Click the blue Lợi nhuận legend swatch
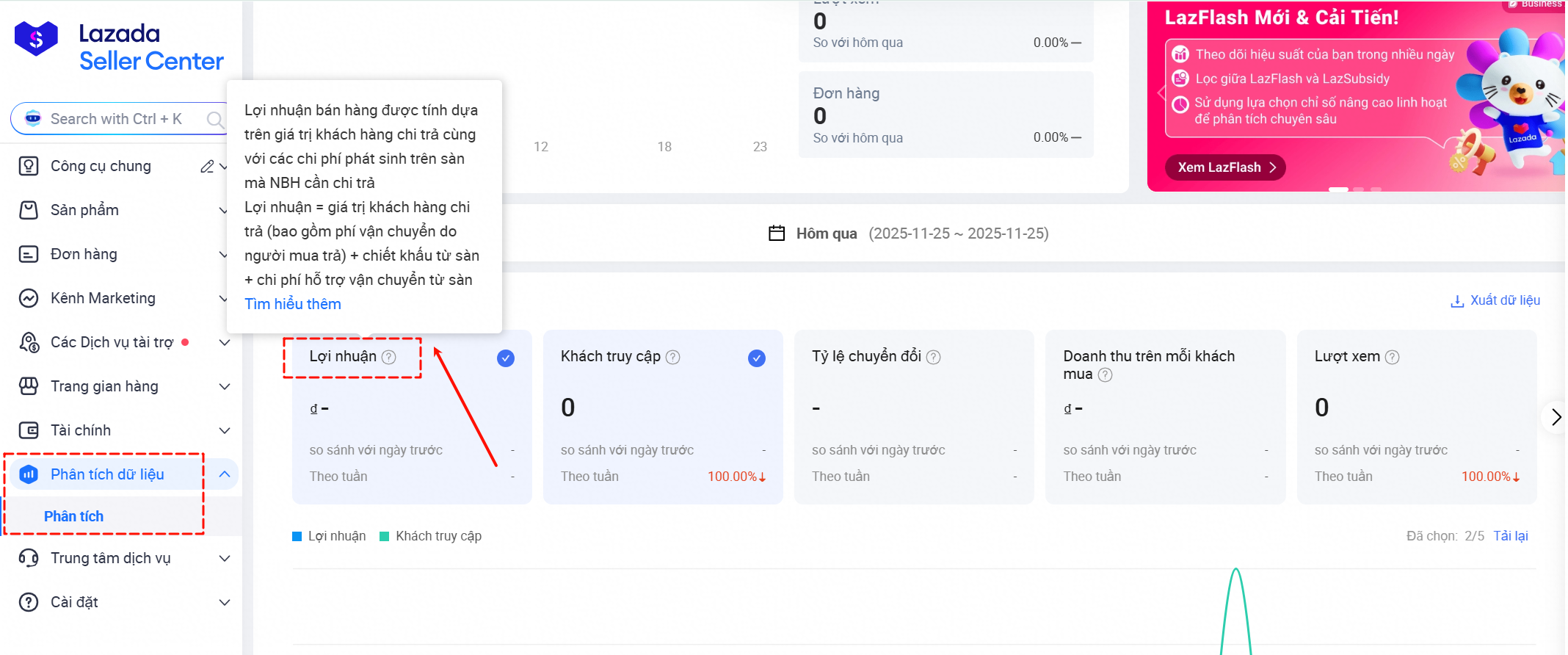Viewport: 1568px width, 655px height. tap(297, 536)
